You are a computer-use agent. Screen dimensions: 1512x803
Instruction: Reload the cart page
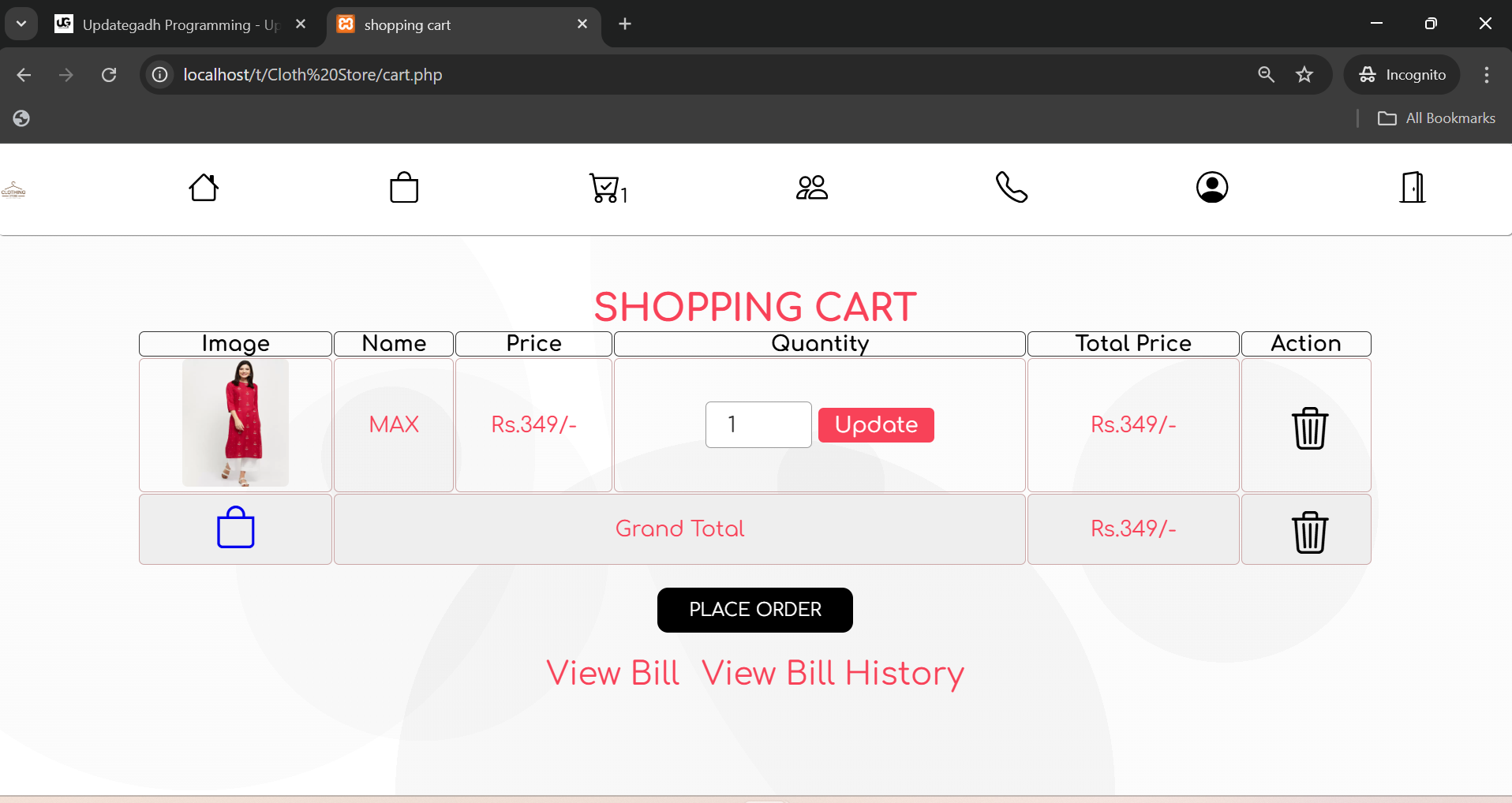pos(109,75)
